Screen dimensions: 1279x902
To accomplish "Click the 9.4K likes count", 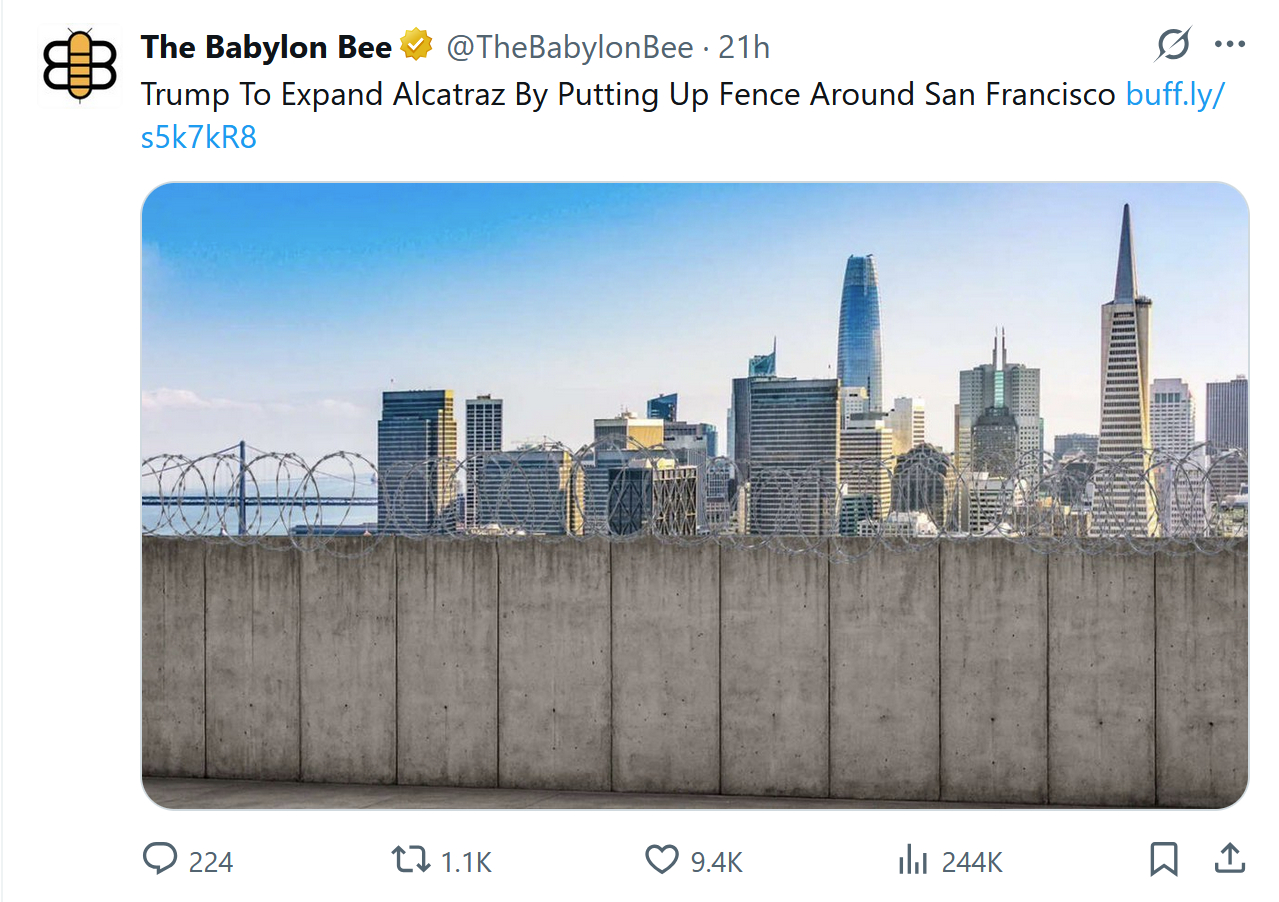I will 717,862.
